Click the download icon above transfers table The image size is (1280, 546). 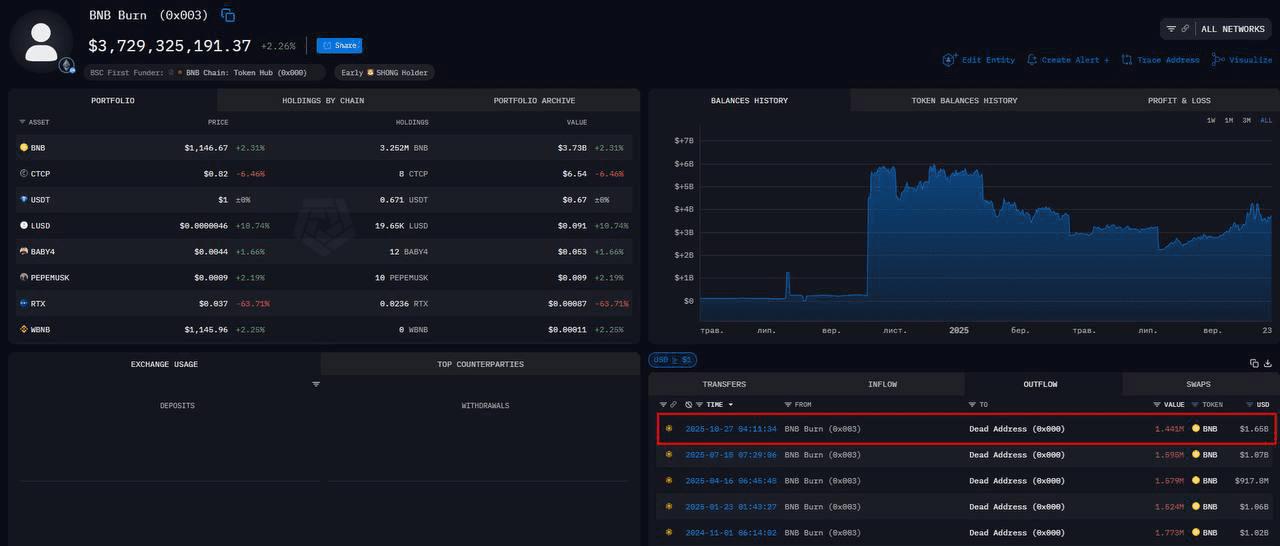(x=1268, y=363)
